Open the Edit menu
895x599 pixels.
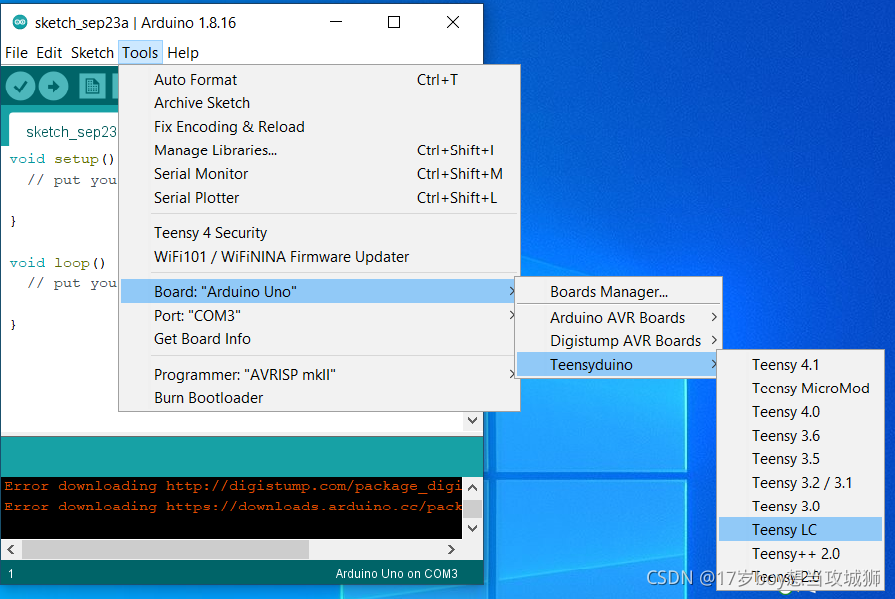click(x=49, y=53)
